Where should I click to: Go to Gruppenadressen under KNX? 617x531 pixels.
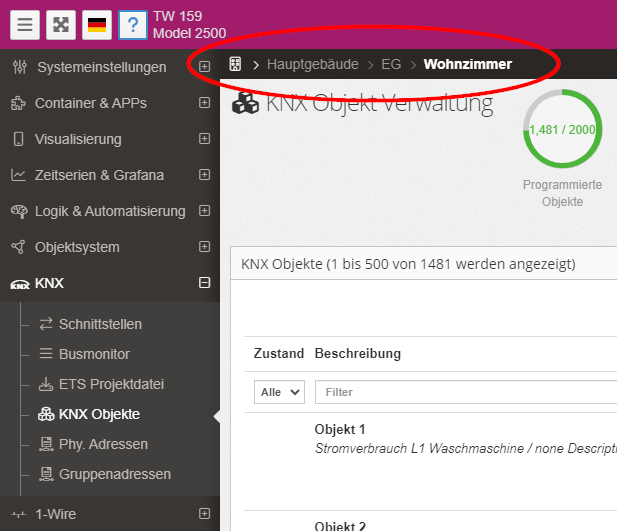point(114,474)
